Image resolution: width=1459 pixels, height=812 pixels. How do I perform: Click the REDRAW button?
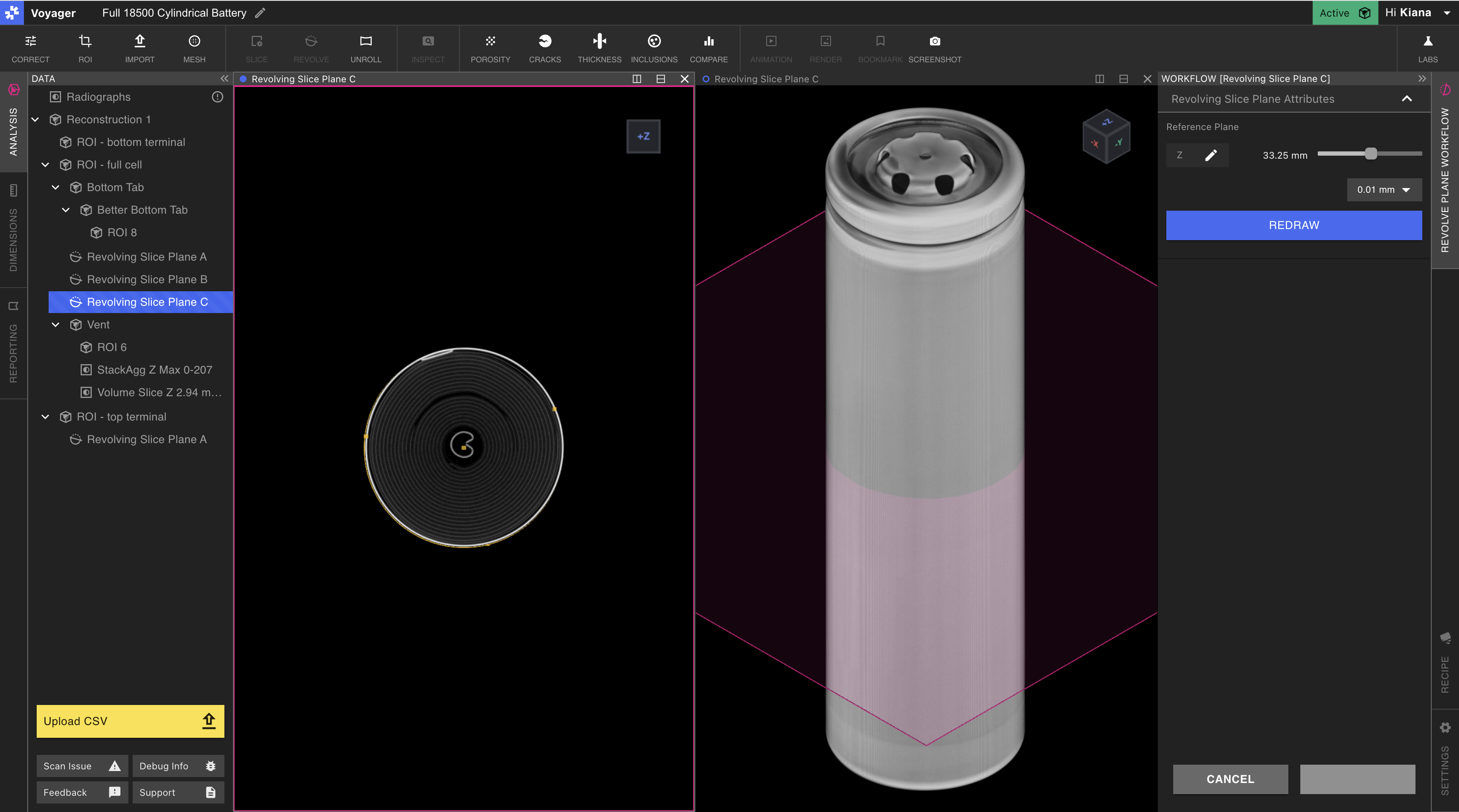(1293, 225)
